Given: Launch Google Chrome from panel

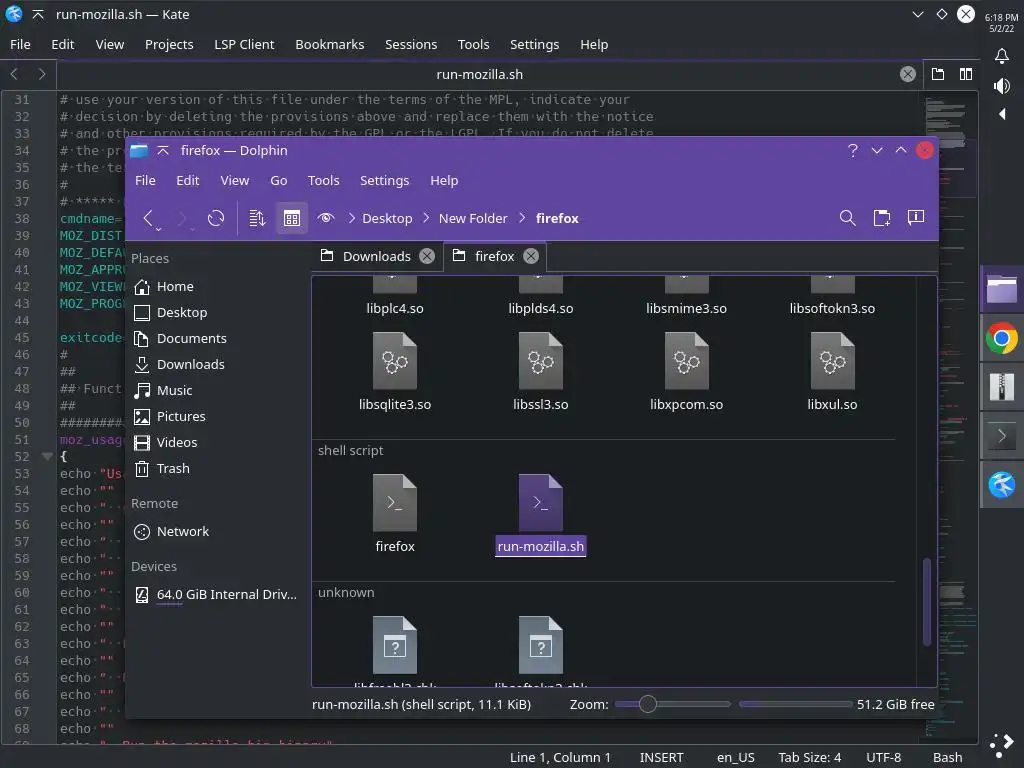Looking at the screenshot, I should click(1002, 339).
